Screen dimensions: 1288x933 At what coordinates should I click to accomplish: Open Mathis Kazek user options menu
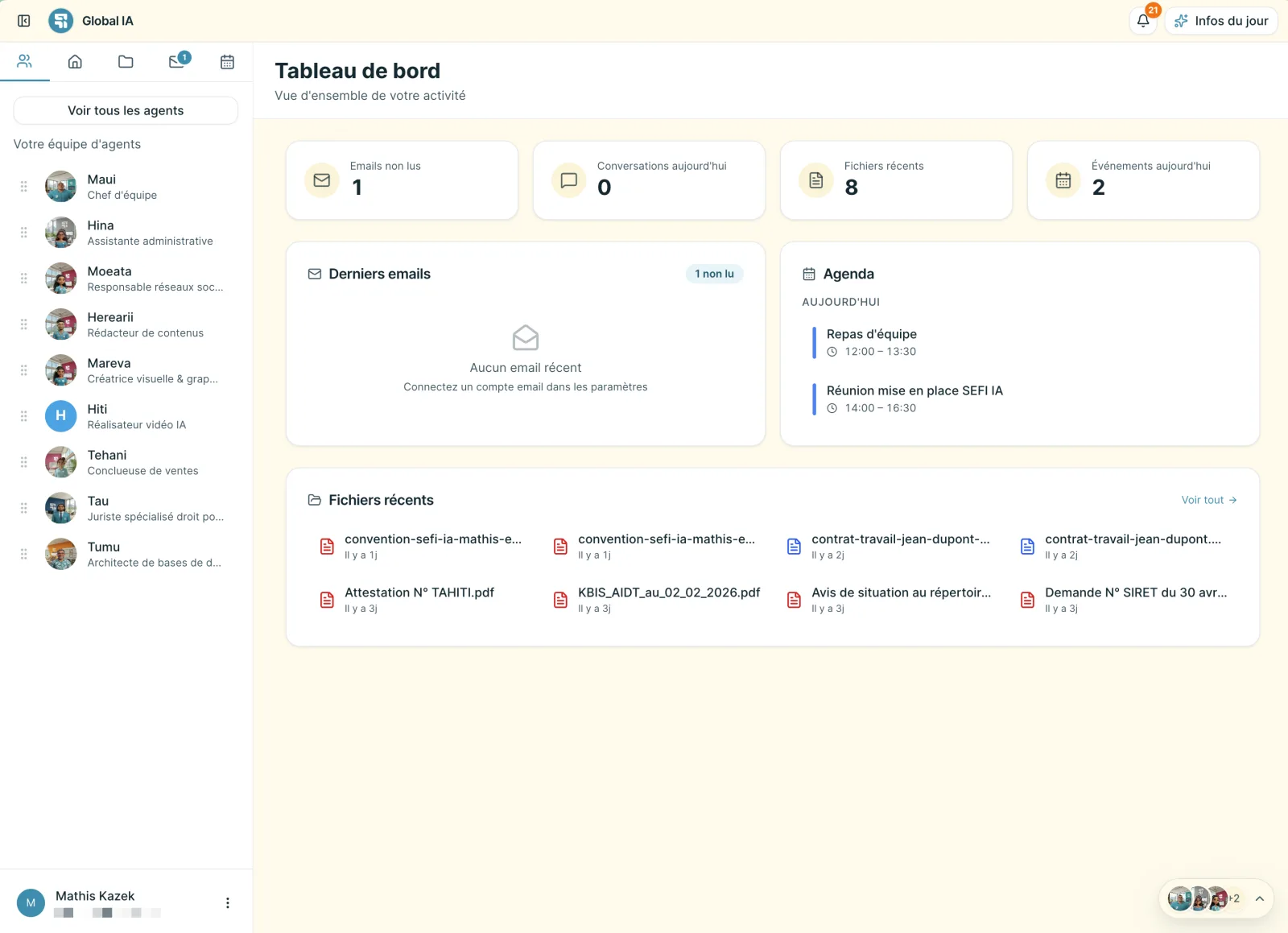[x=228, y=903]
